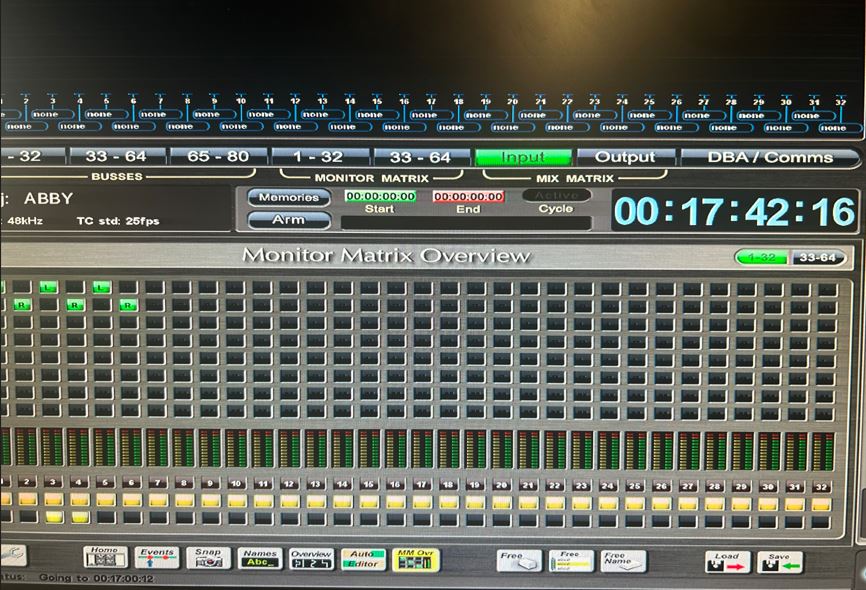
Task: Toggle lit R cell in matrix column 6
Action: pos(128,305)
